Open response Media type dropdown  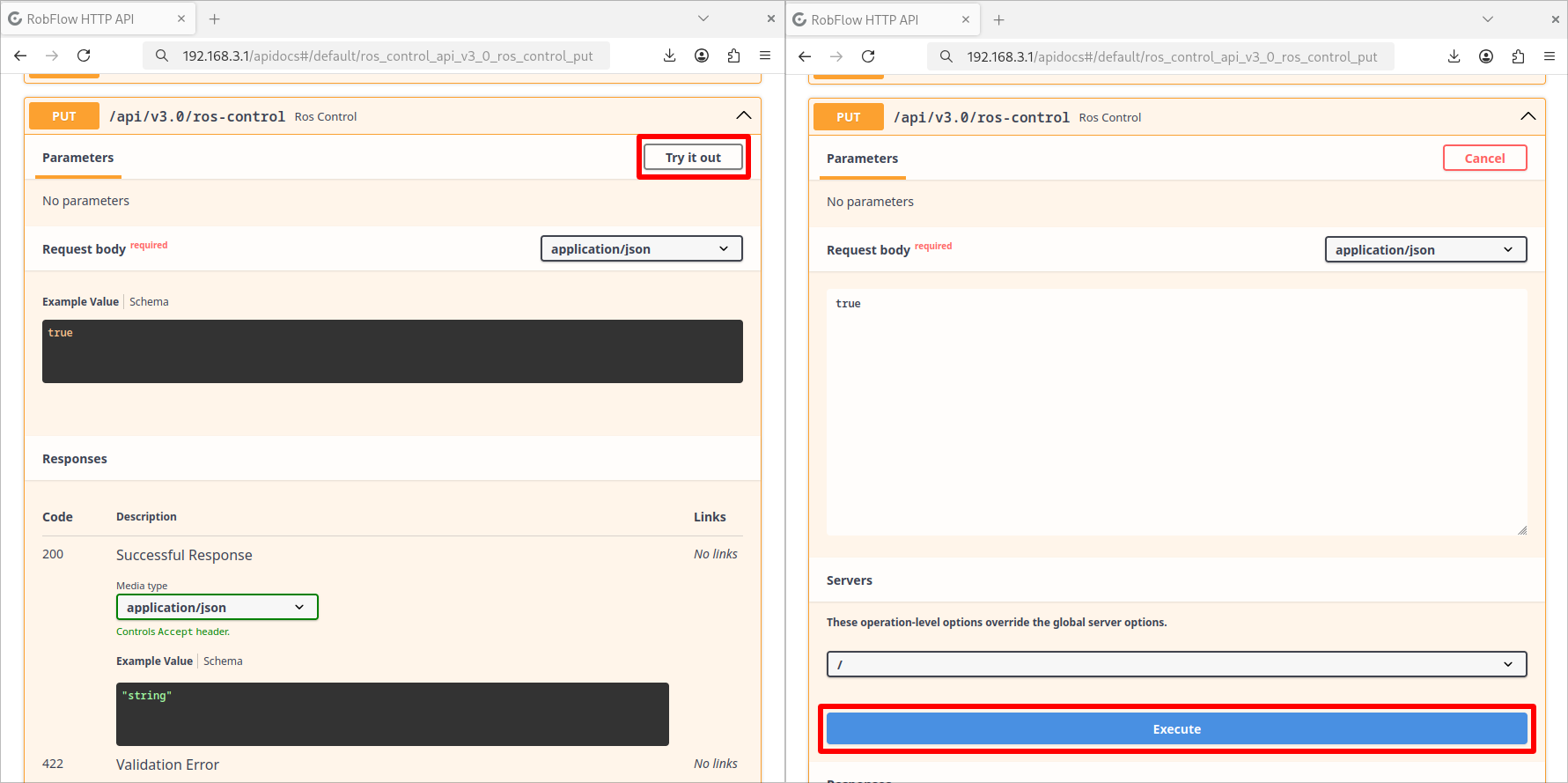(x=217, y=608)
